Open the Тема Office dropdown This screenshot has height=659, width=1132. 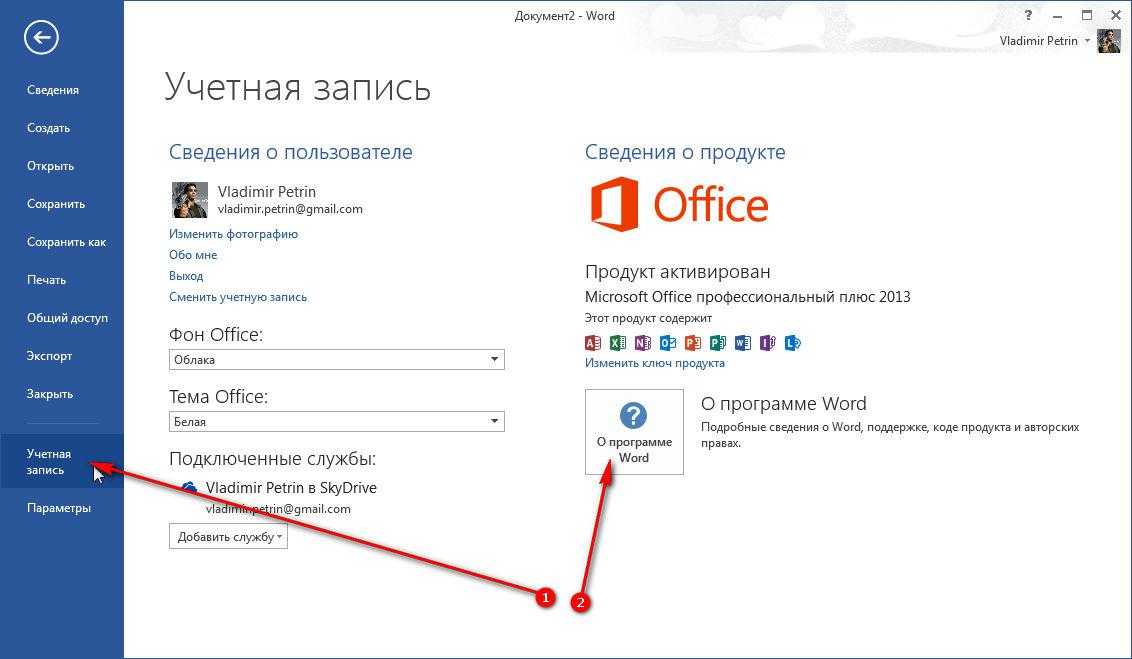tap(336, 422)
